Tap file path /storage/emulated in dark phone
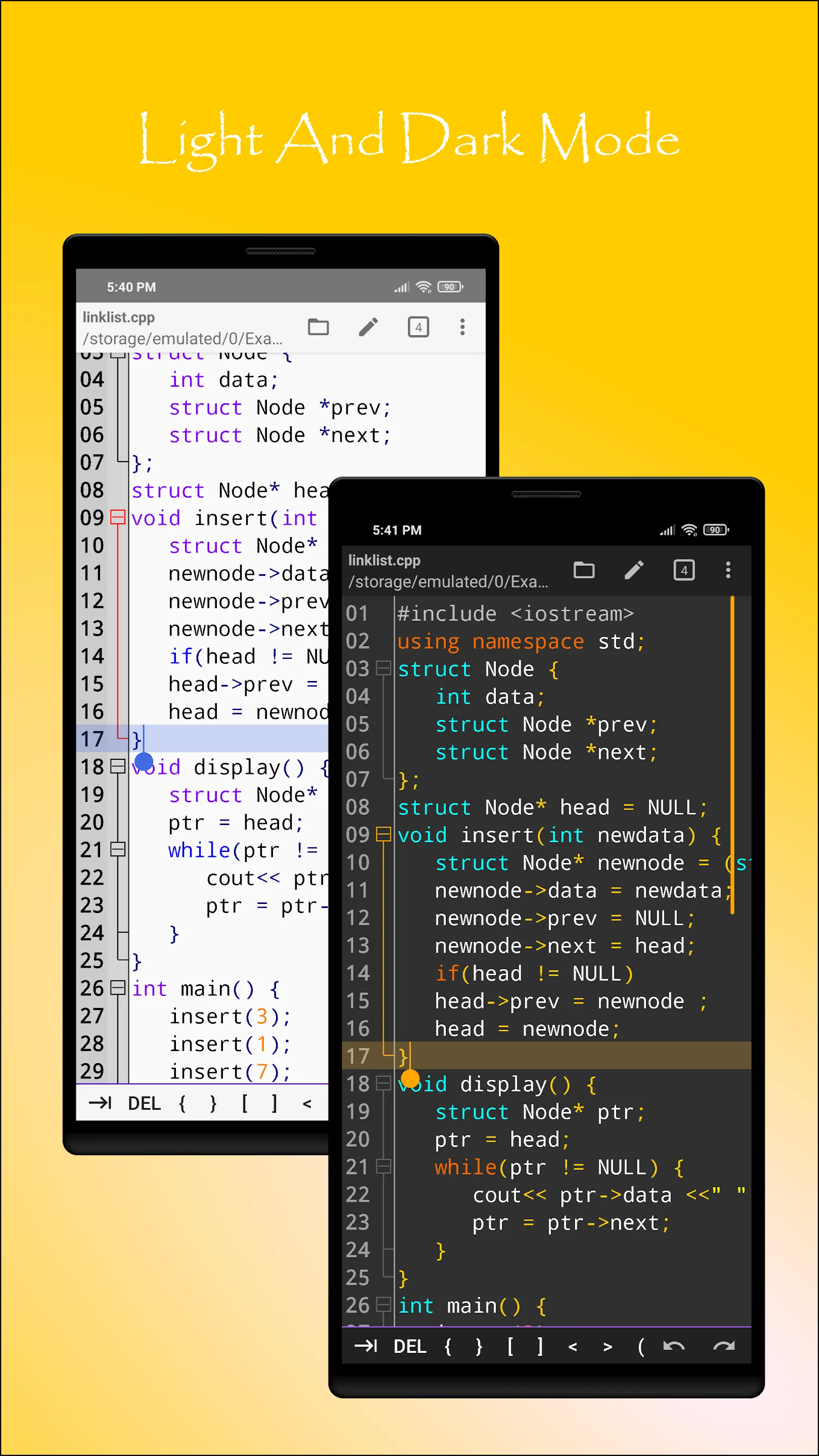This screenshot has height=1456, width=819. coord(448,581)
